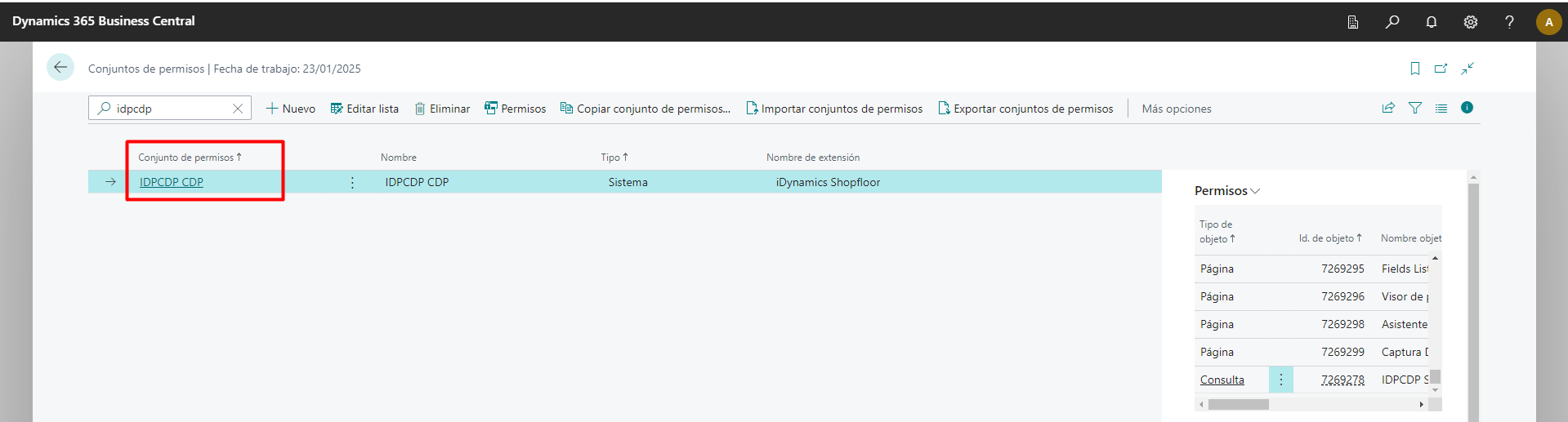Toggle the FactBox information icon

click(1467, 108)
